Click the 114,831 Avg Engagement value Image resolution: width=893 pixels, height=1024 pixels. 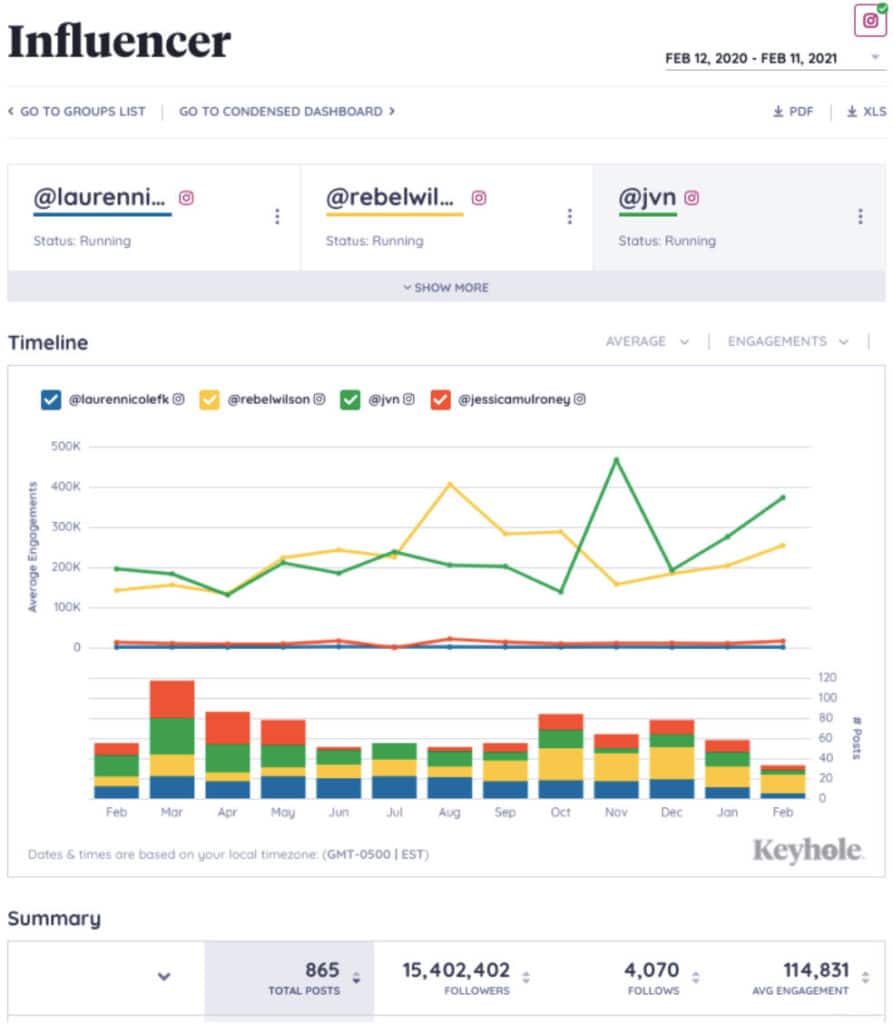[816, 970]
